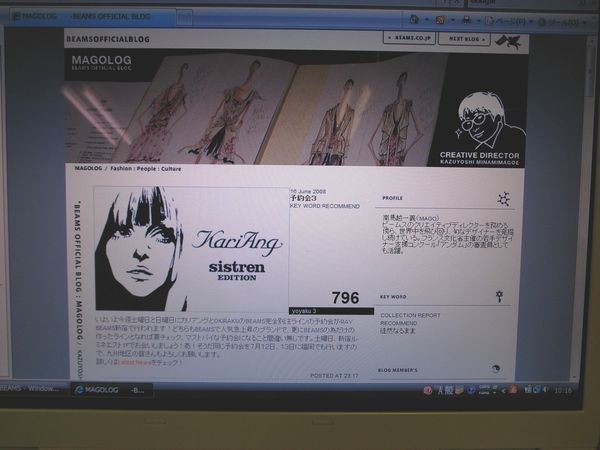Open the post title 予約会3
Viewport: 600px width, 450px height.
click(x=303, y=198)
